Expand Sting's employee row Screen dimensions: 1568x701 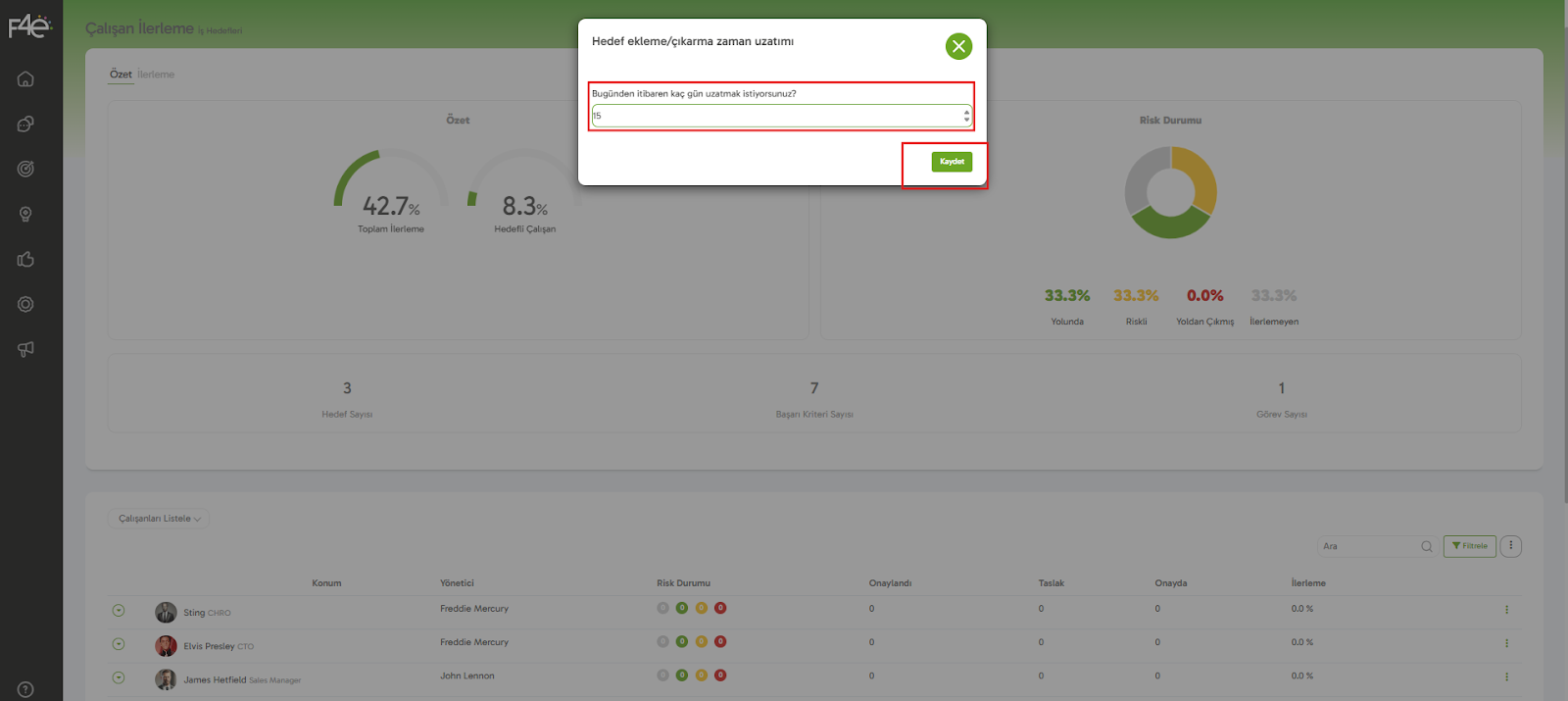click(x=119, y=611)
